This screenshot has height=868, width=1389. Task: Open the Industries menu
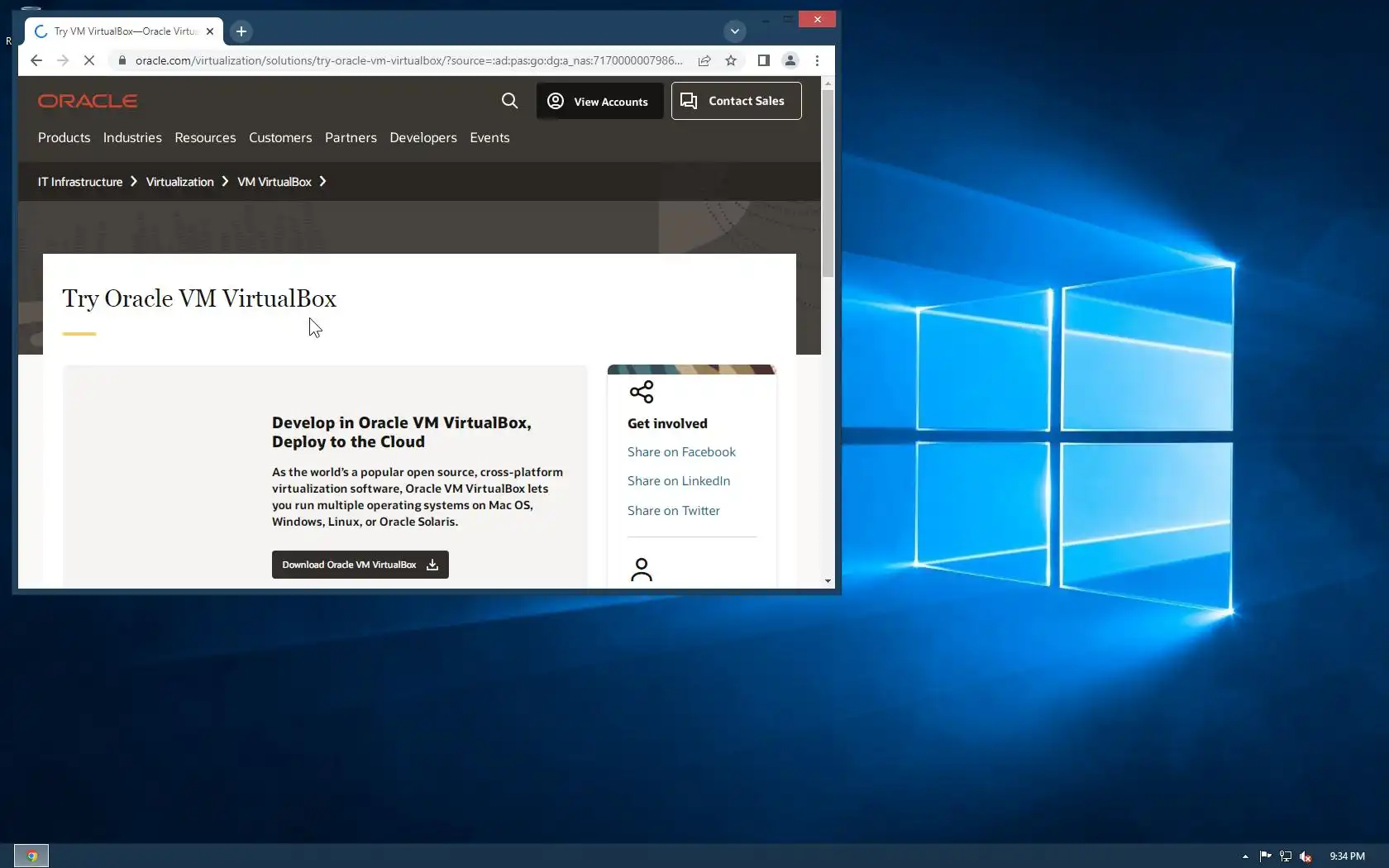(x=132, y=137)
